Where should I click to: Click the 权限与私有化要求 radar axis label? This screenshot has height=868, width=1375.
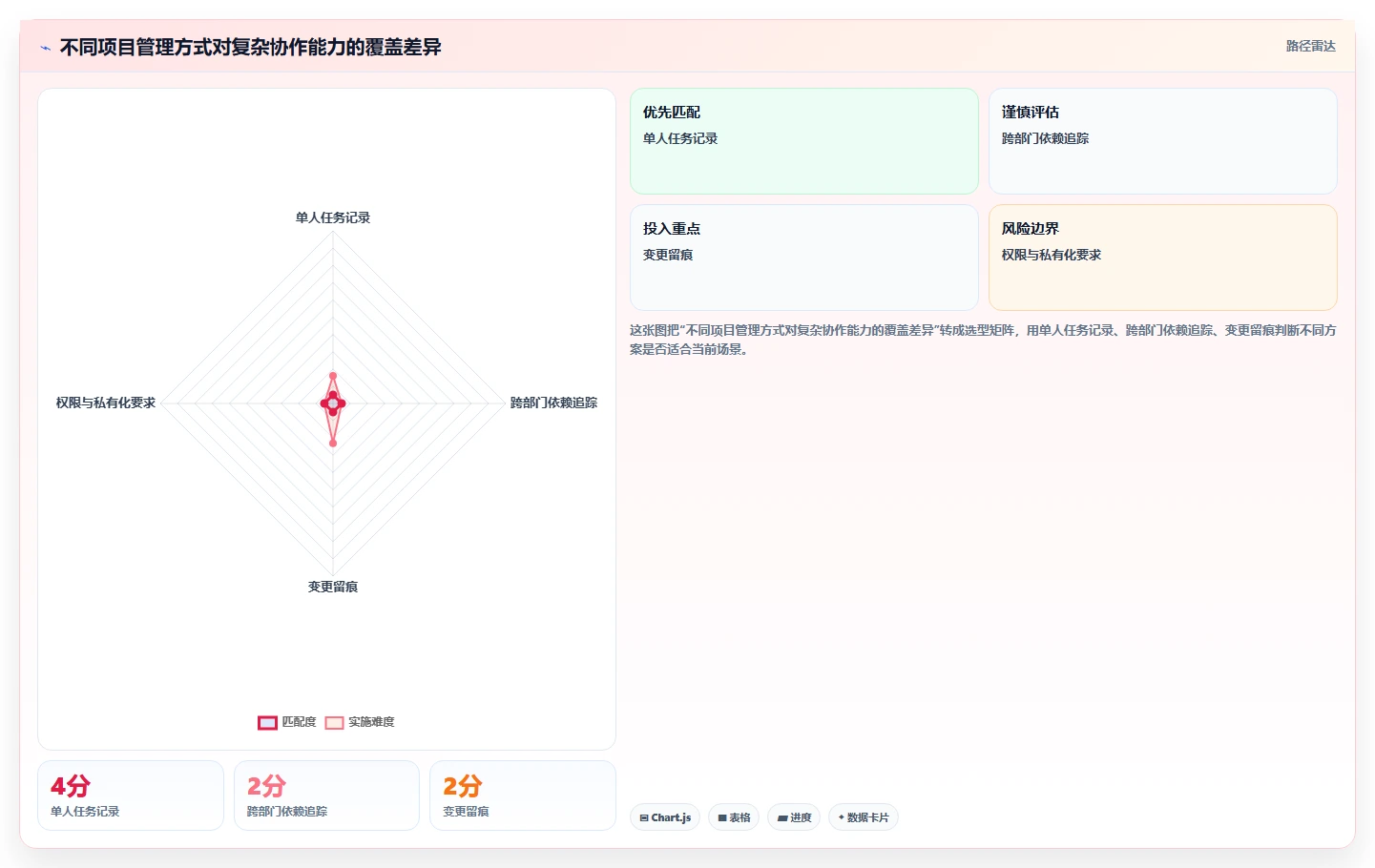pyautogui.click(x=106, y=403)
